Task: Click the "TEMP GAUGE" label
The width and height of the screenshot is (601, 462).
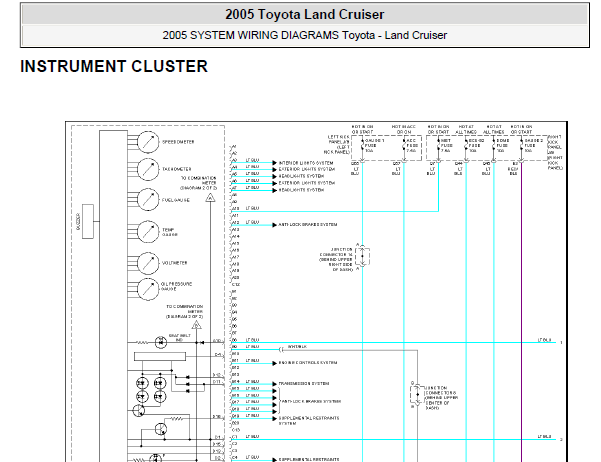Action: pos(169,232)
